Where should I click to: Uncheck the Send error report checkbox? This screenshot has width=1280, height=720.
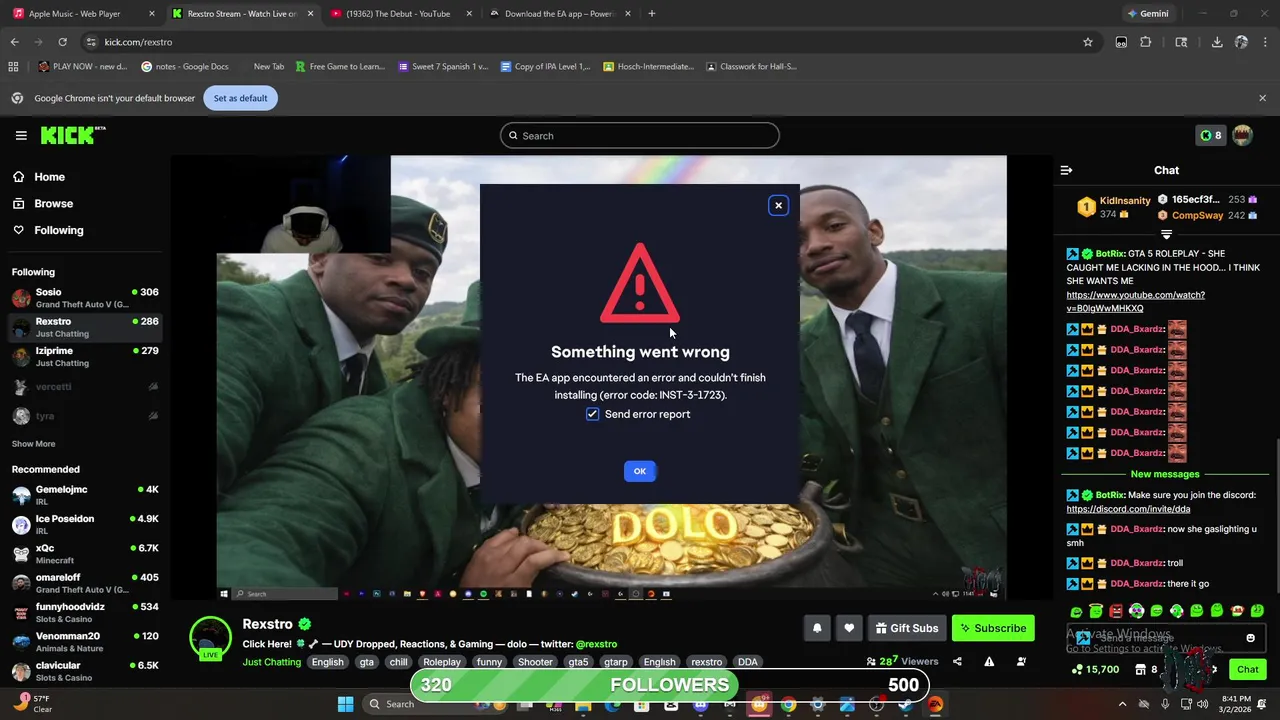click(x=592, y=414)
